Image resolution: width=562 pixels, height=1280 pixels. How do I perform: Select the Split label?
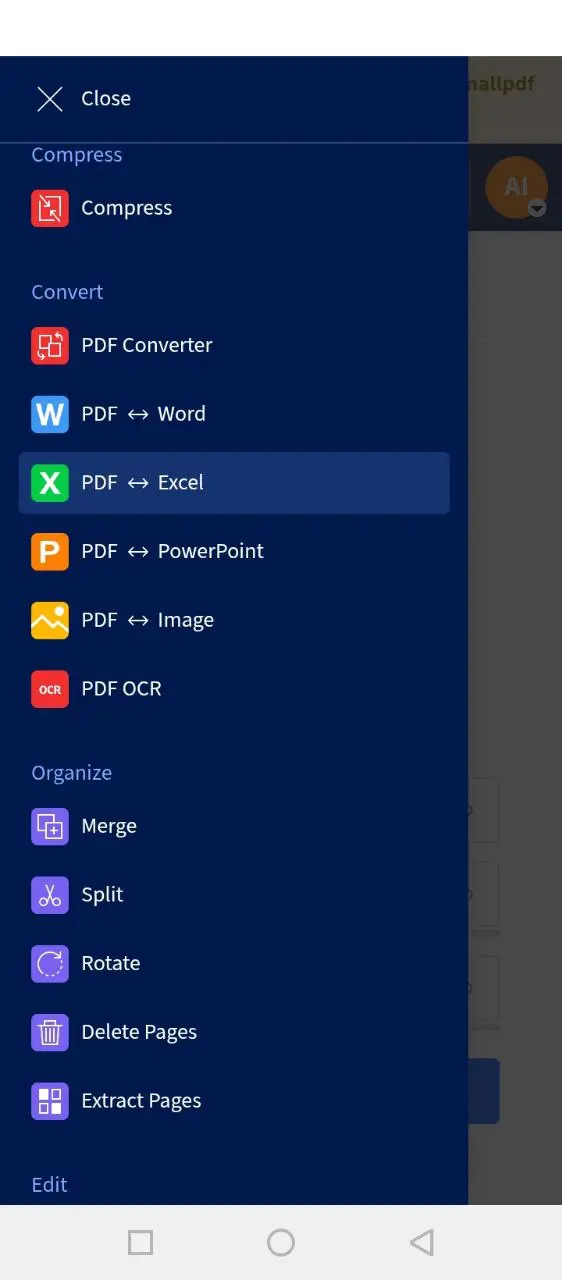coord(103,895)
